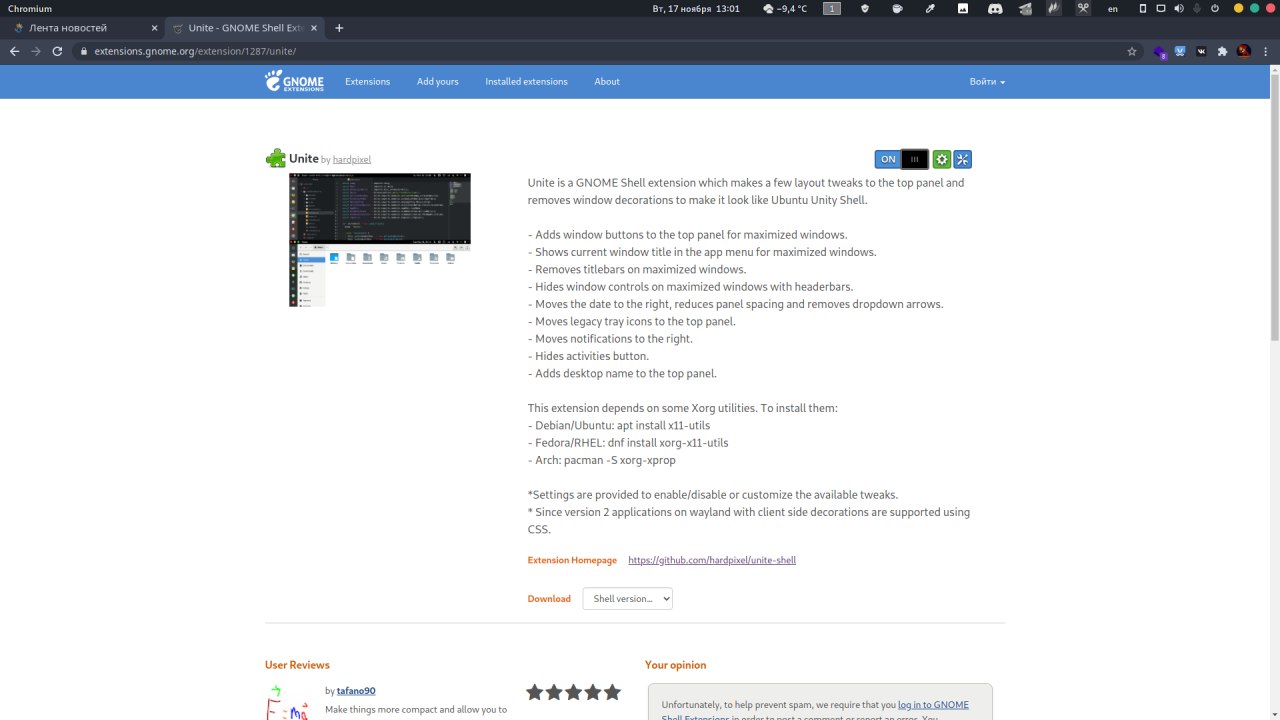Screen dimensions: 1280x720
Task: Toggle the Unite extension ON switch
Action: (901, 159)
